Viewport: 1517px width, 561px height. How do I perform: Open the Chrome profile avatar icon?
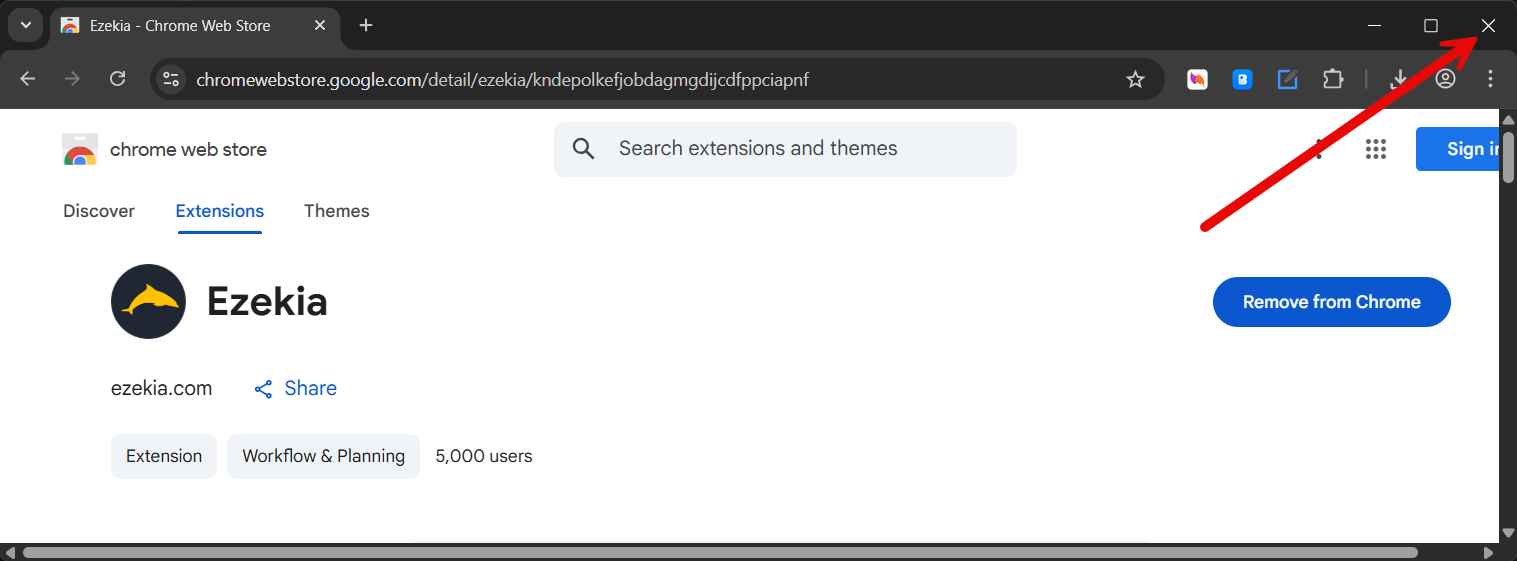click(1445, 79)
